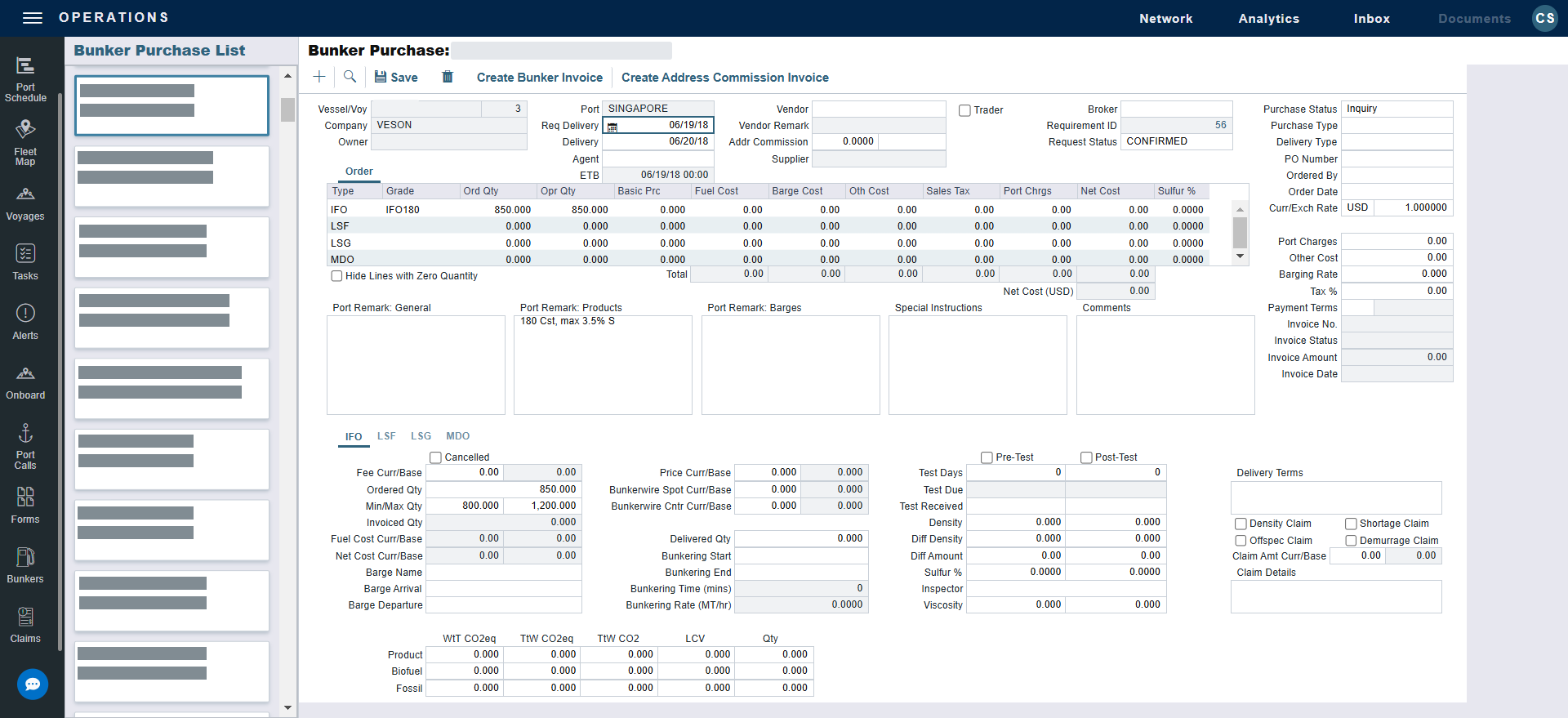Check the Density Claim box

(1241, 524)
